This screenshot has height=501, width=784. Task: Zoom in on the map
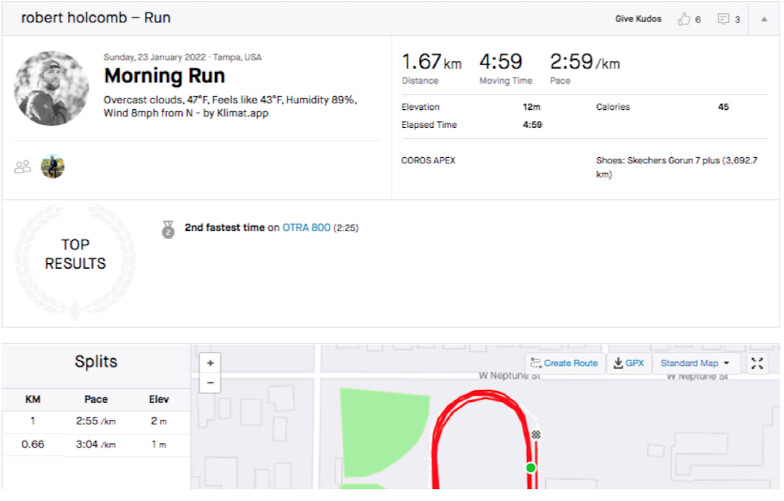click(x=211, y=363)
